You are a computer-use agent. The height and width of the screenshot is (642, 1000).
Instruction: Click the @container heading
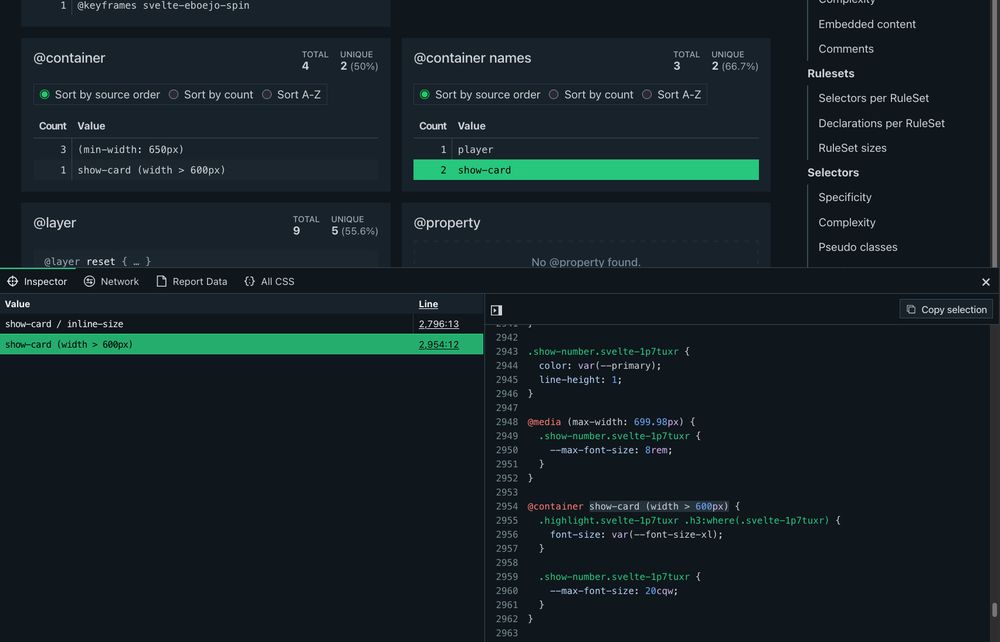point(69,58)
